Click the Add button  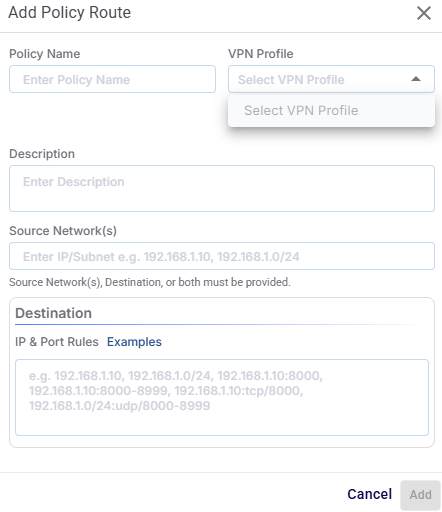coord(420,495)
